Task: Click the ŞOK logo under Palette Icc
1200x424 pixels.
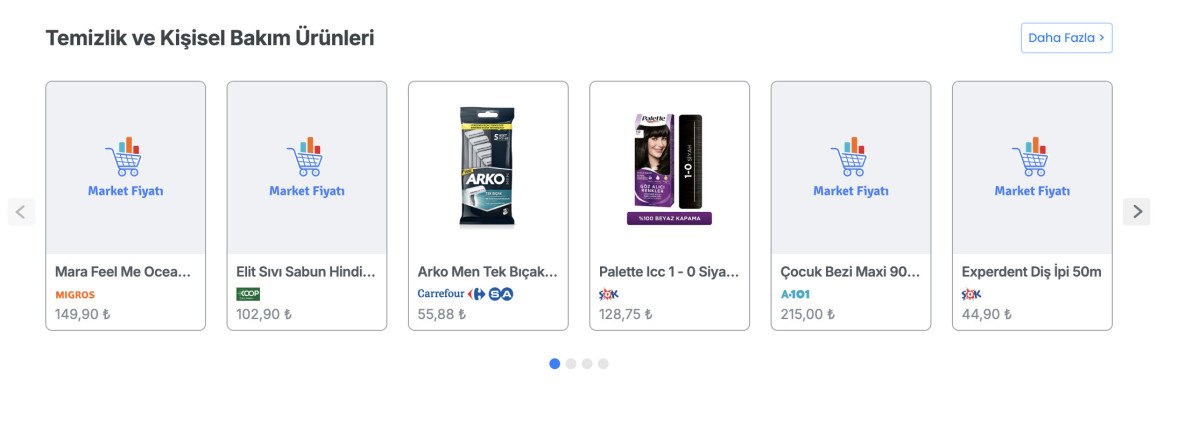Action: click(x=608, y=294)
